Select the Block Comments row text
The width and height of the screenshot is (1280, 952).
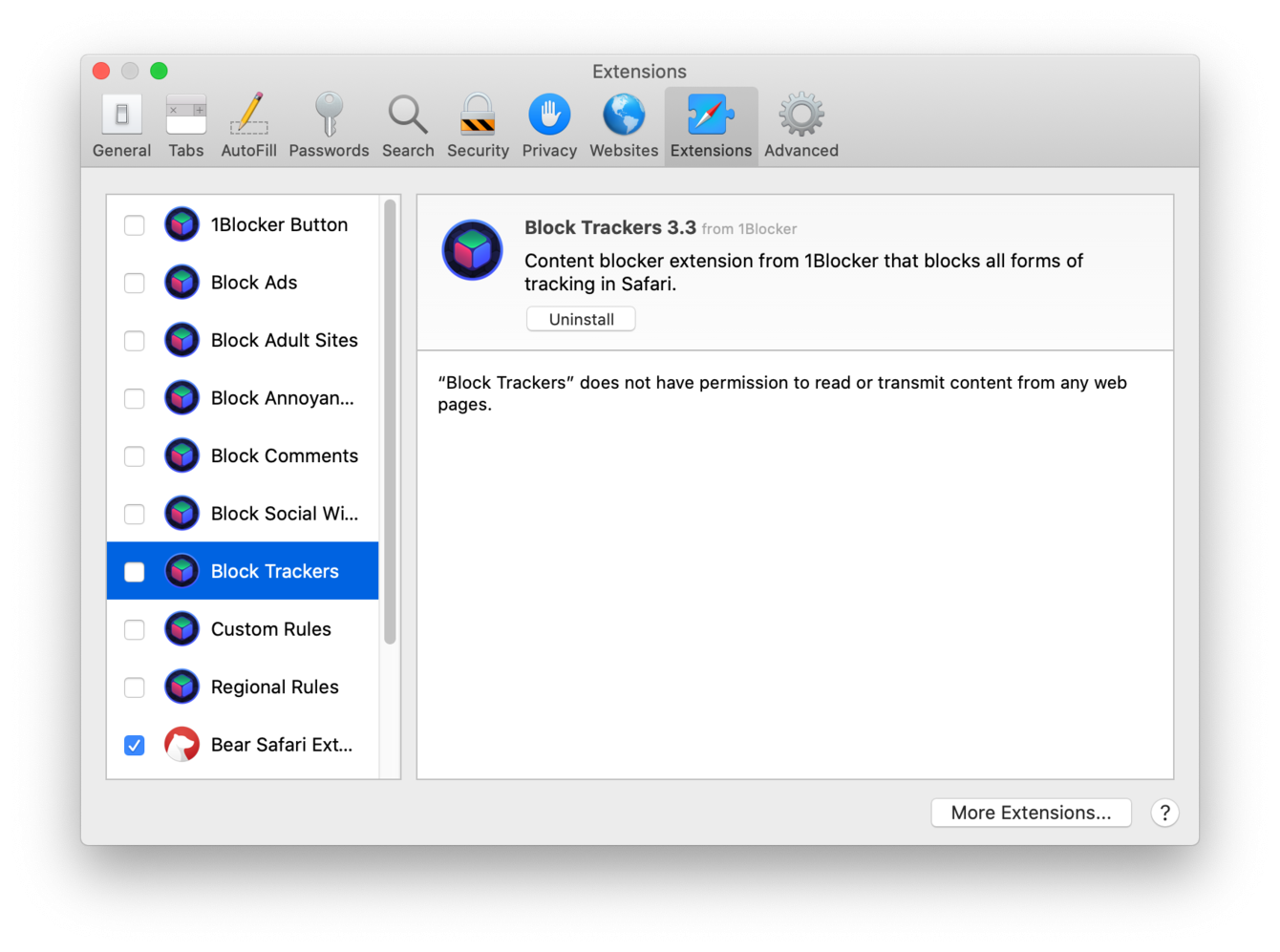tap(284, 455)
